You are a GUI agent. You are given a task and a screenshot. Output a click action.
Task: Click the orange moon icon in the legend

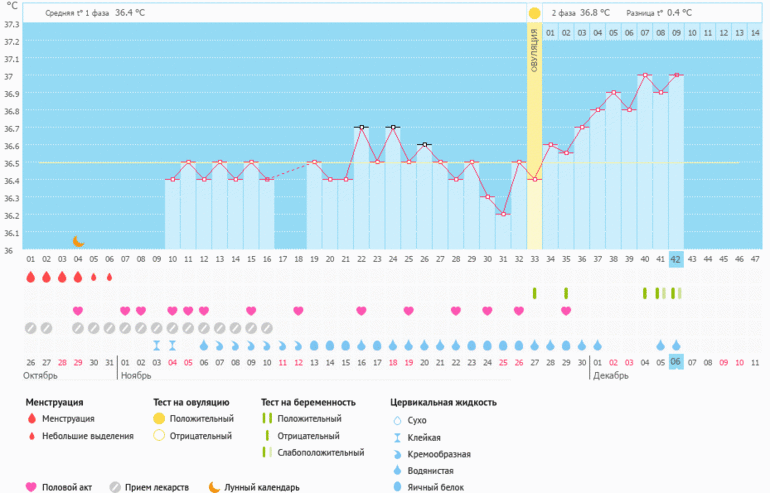(x=214, y=487)
